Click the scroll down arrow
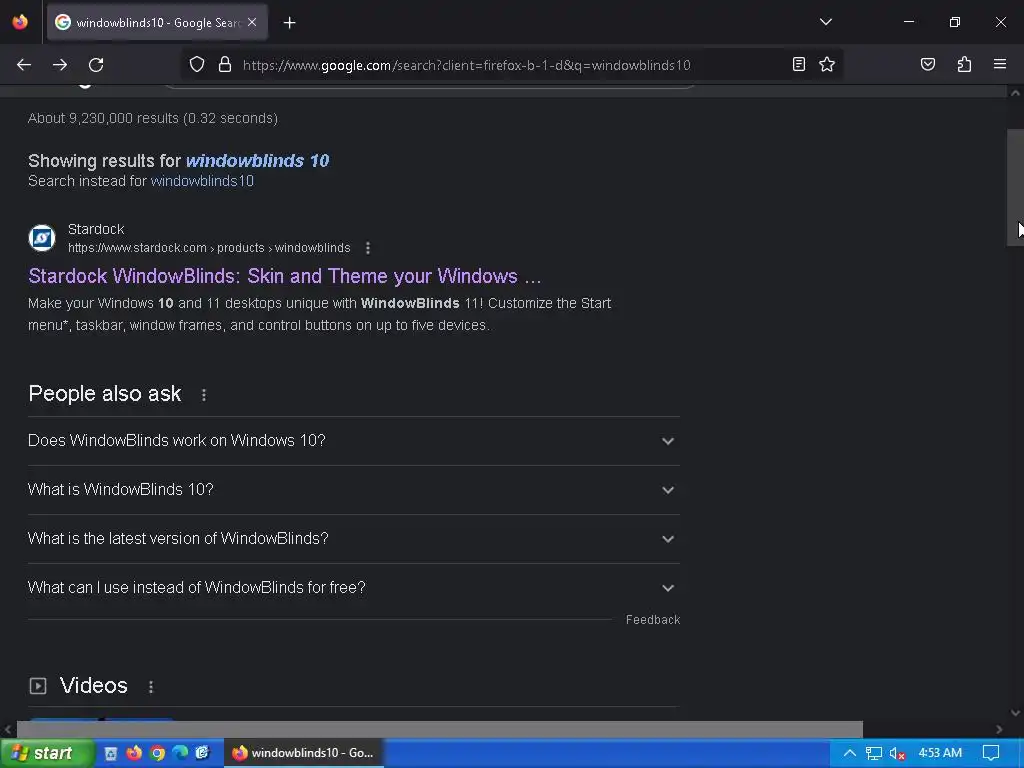 1015,712
